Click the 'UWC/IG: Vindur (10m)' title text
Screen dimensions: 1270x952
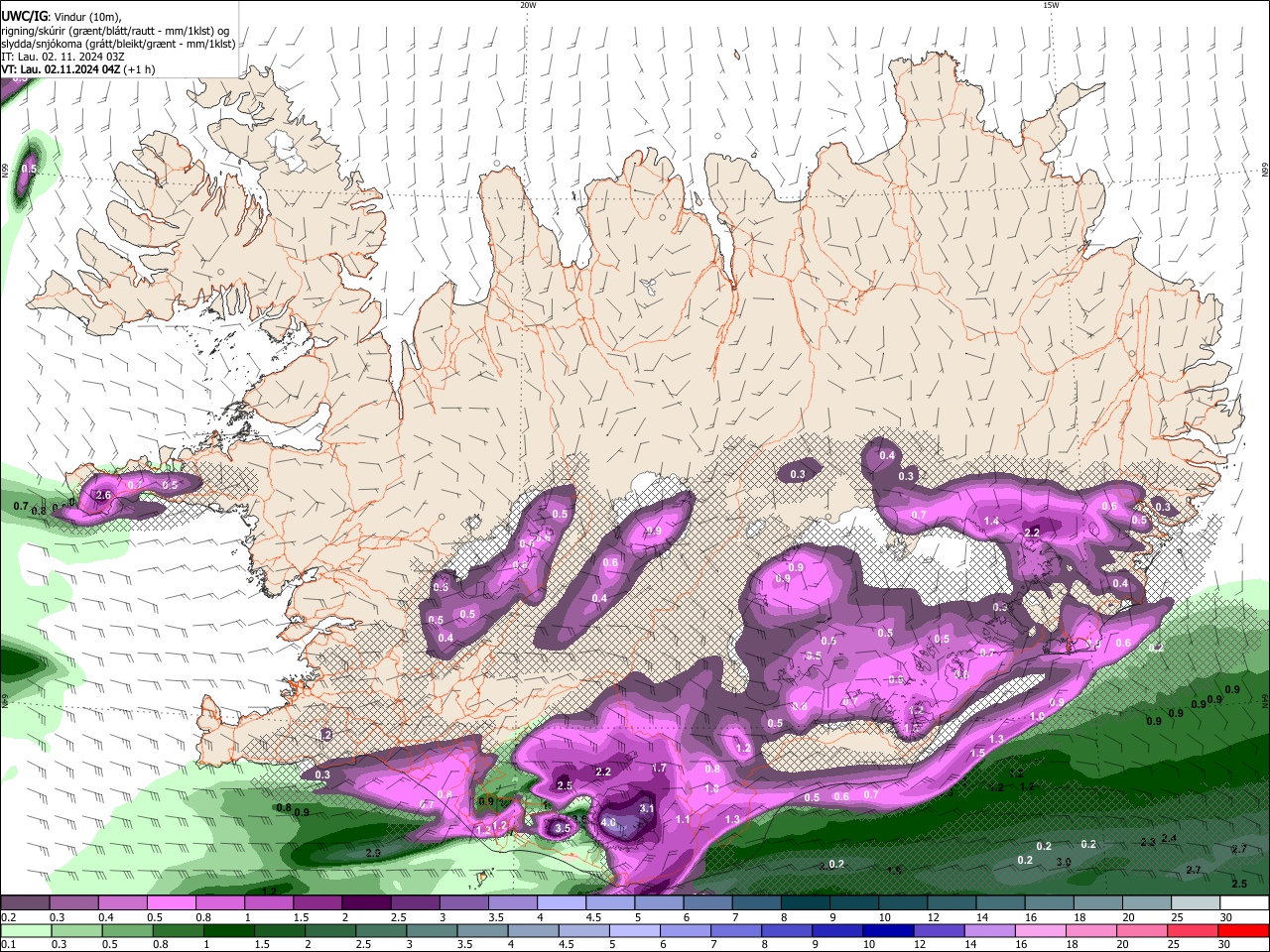(61, 17)
